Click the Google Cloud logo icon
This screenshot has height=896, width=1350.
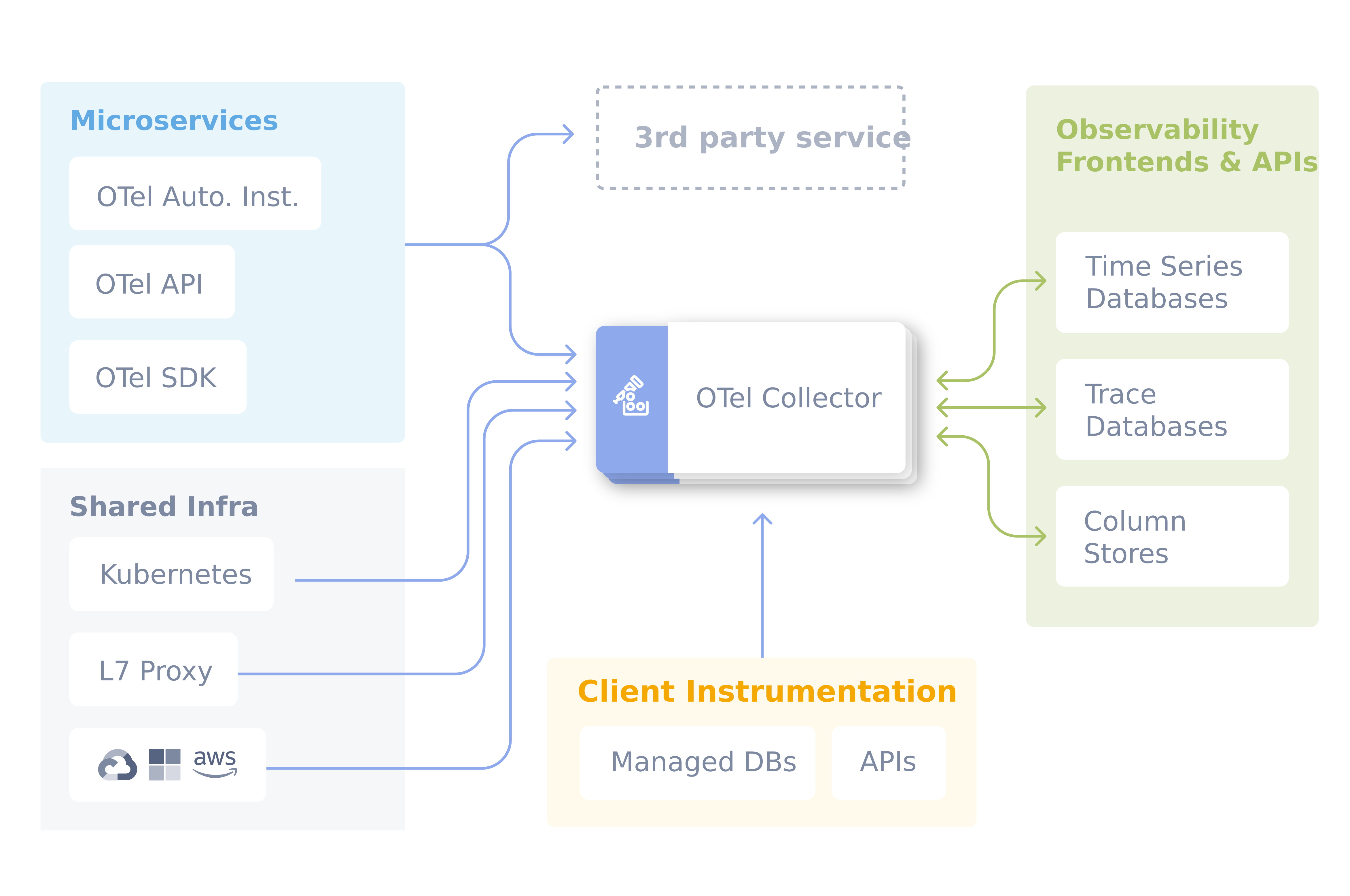pos(117,765)
